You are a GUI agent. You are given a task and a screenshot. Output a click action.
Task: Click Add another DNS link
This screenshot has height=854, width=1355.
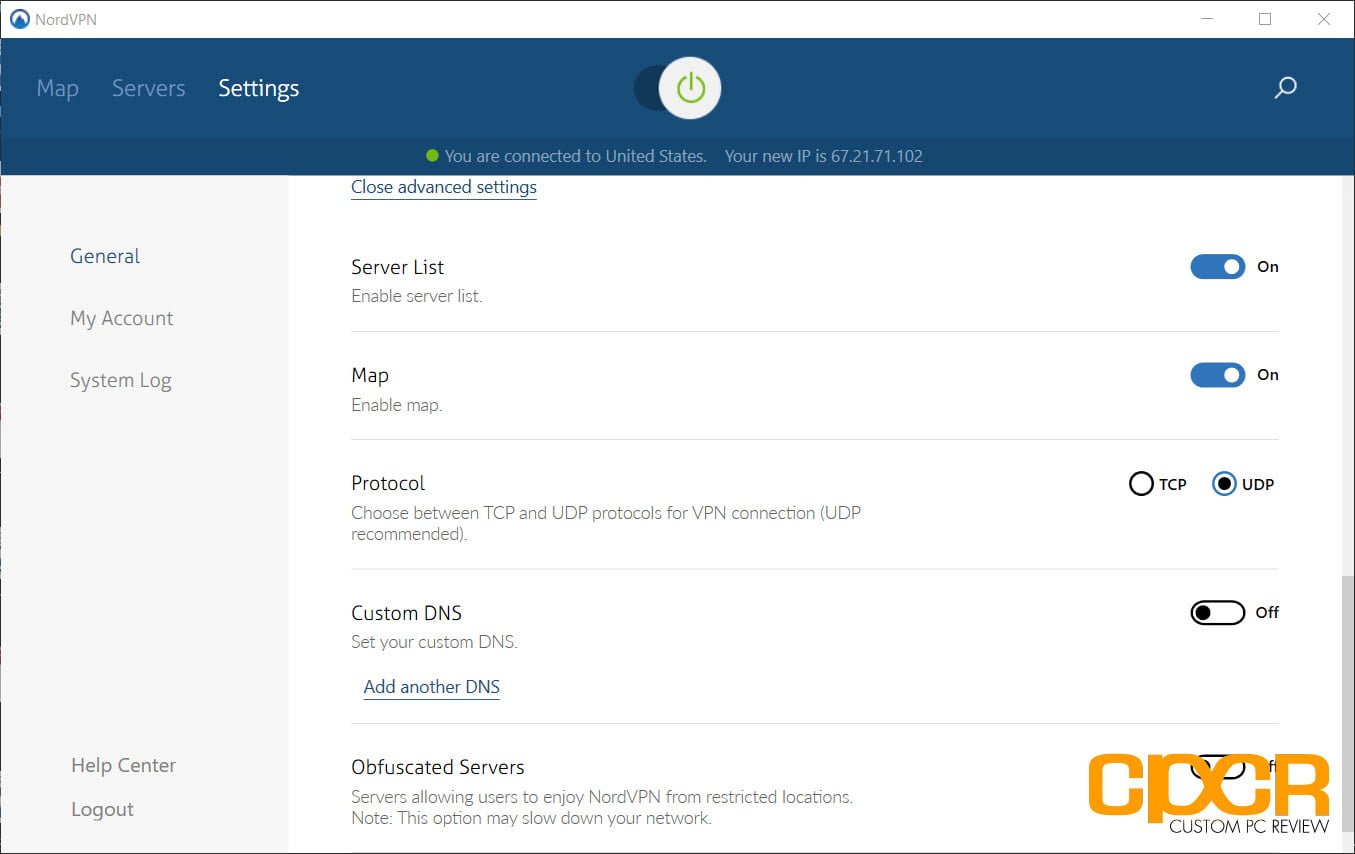pyautogui.click(x=431, y=687)
